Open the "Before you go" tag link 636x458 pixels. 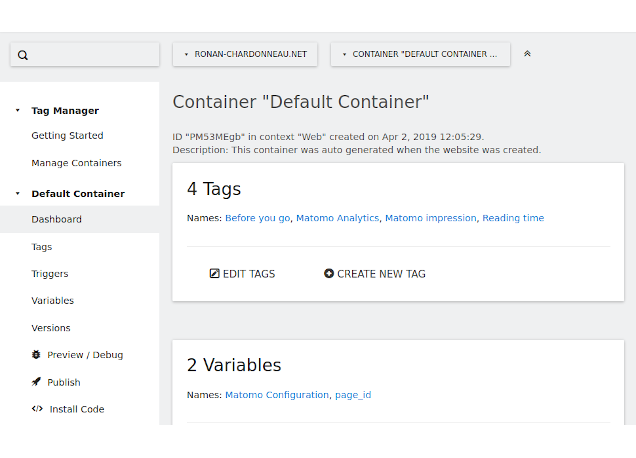pos(257,218)
